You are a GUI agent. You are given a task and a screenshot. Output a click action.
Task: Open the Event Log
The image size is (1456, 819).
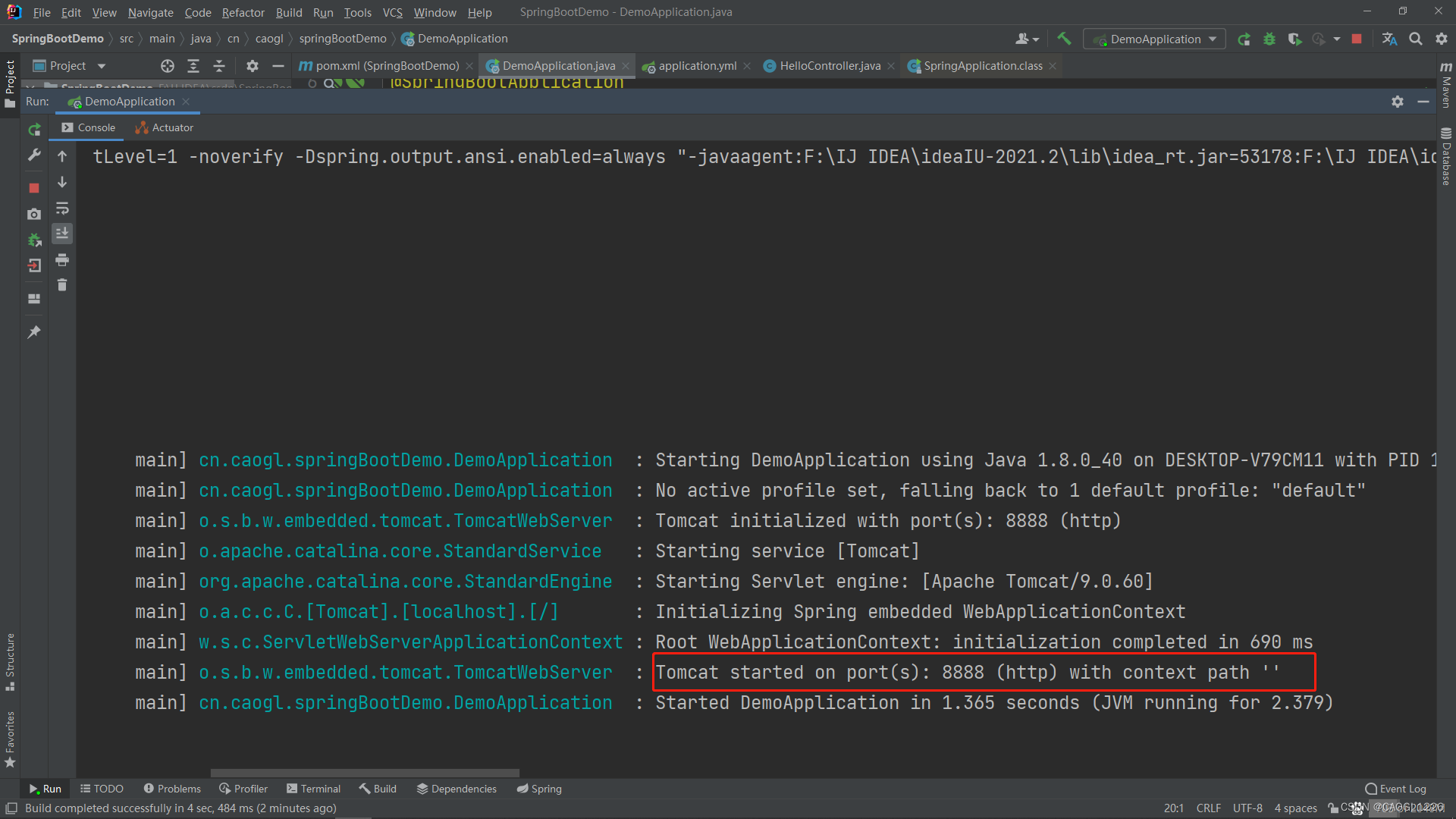pyautogui.click(x=1395, y=789)
